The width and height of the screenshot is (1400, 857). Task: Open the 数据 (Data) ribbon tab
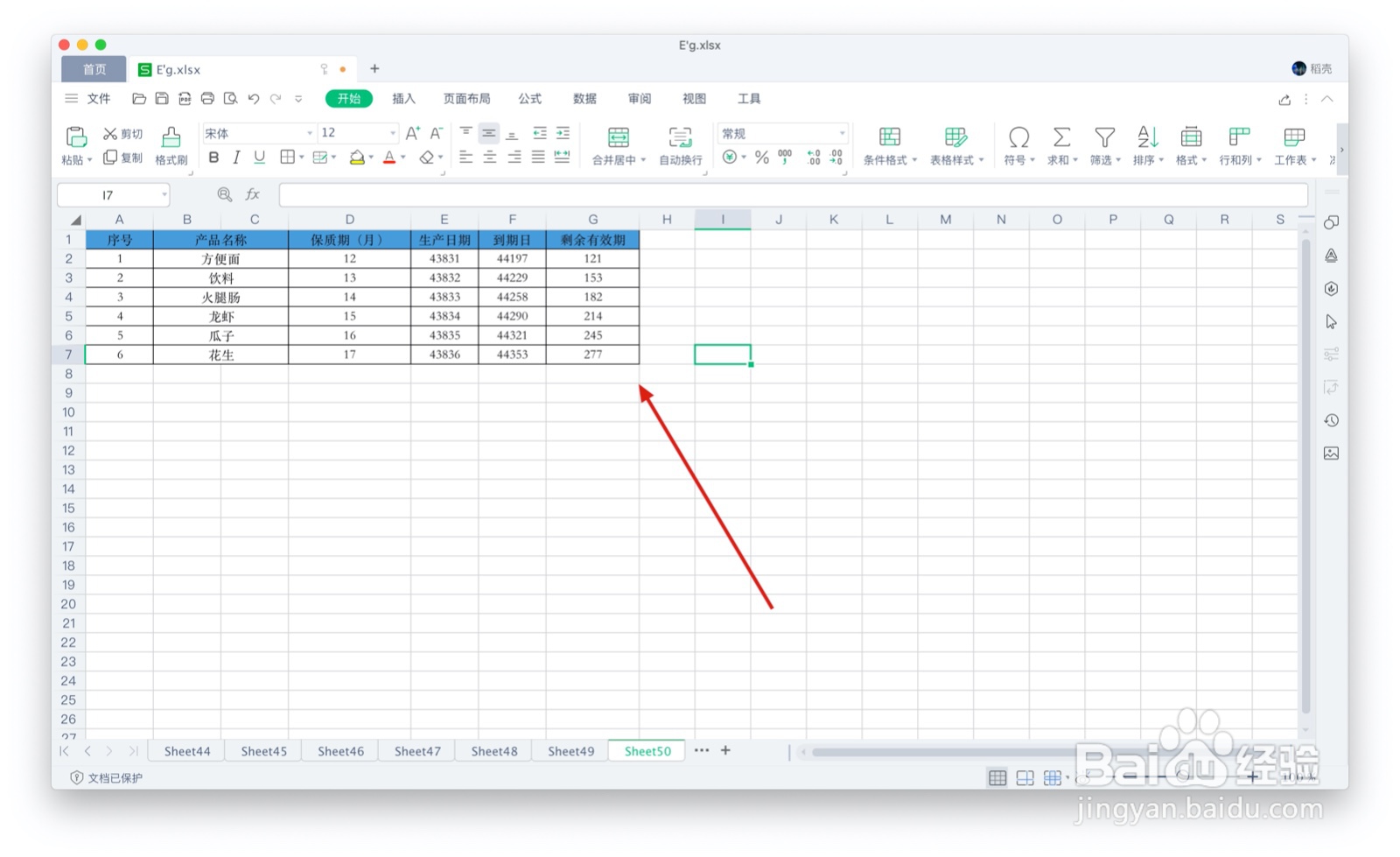[x=584, y=99]
